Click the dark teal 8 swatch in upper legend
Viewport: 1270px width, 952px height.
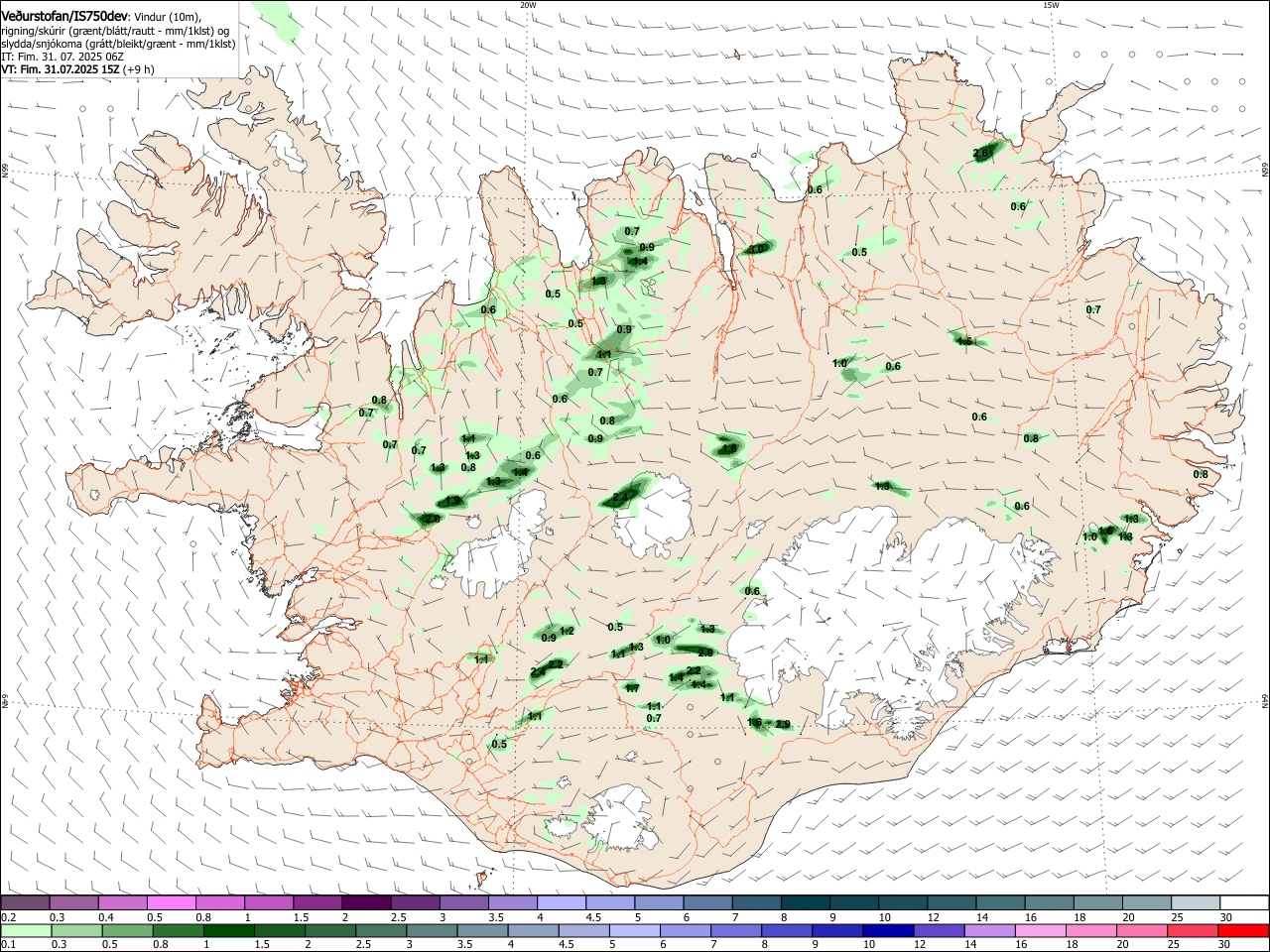805,903
